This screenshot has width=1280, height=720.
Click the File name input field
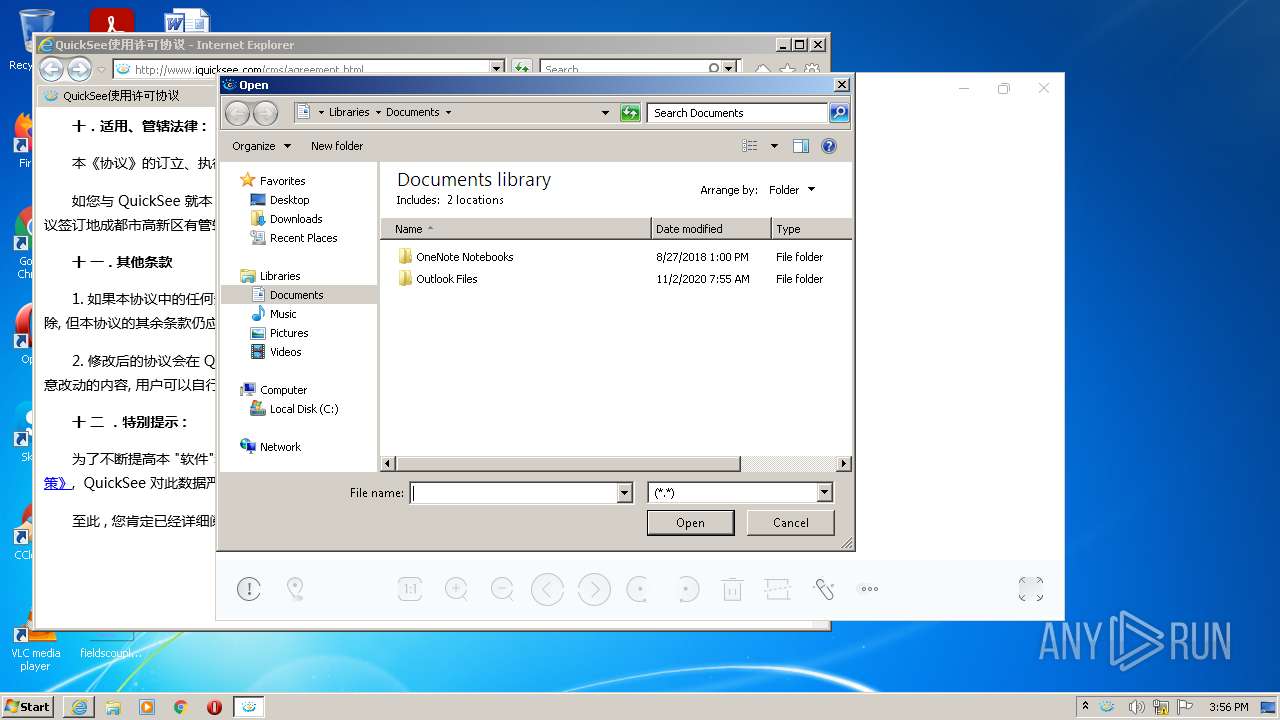tap(514, 493)
